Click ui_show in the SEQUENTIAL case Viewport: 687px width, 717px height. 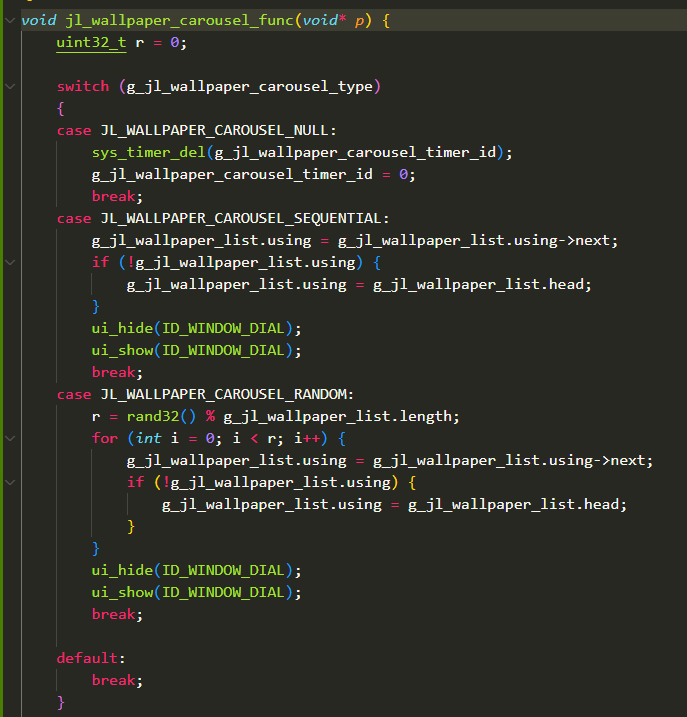point(122,350)
